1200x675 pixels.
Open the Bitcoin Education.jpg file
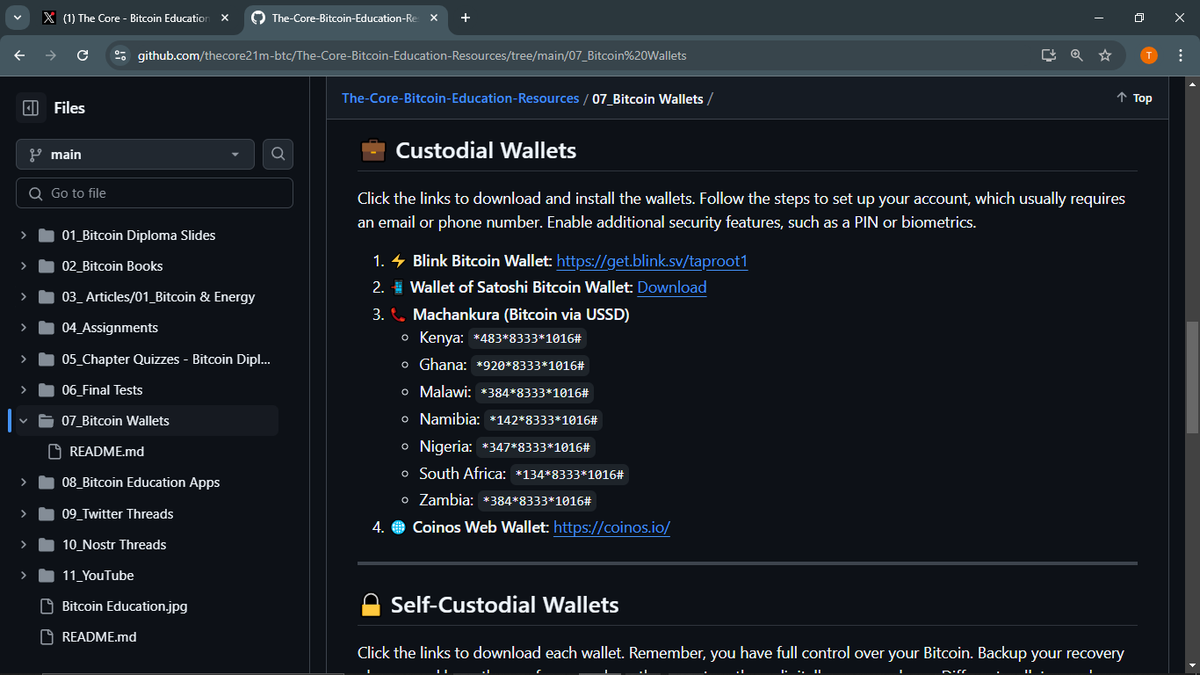125,606
